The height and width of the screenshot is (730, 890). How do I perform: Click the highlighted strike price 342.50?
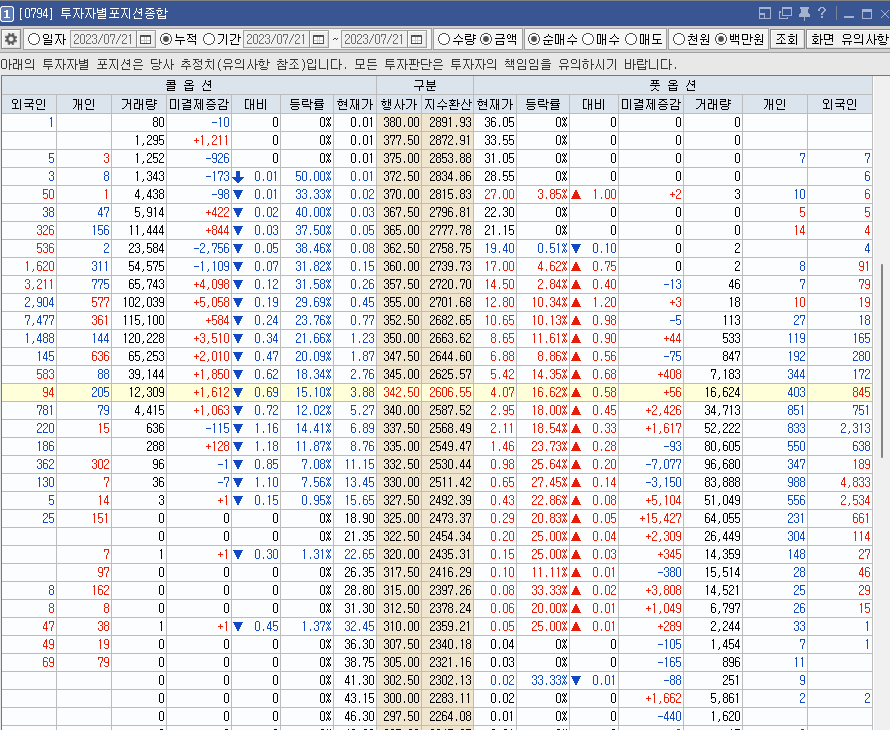pos(401,392)
